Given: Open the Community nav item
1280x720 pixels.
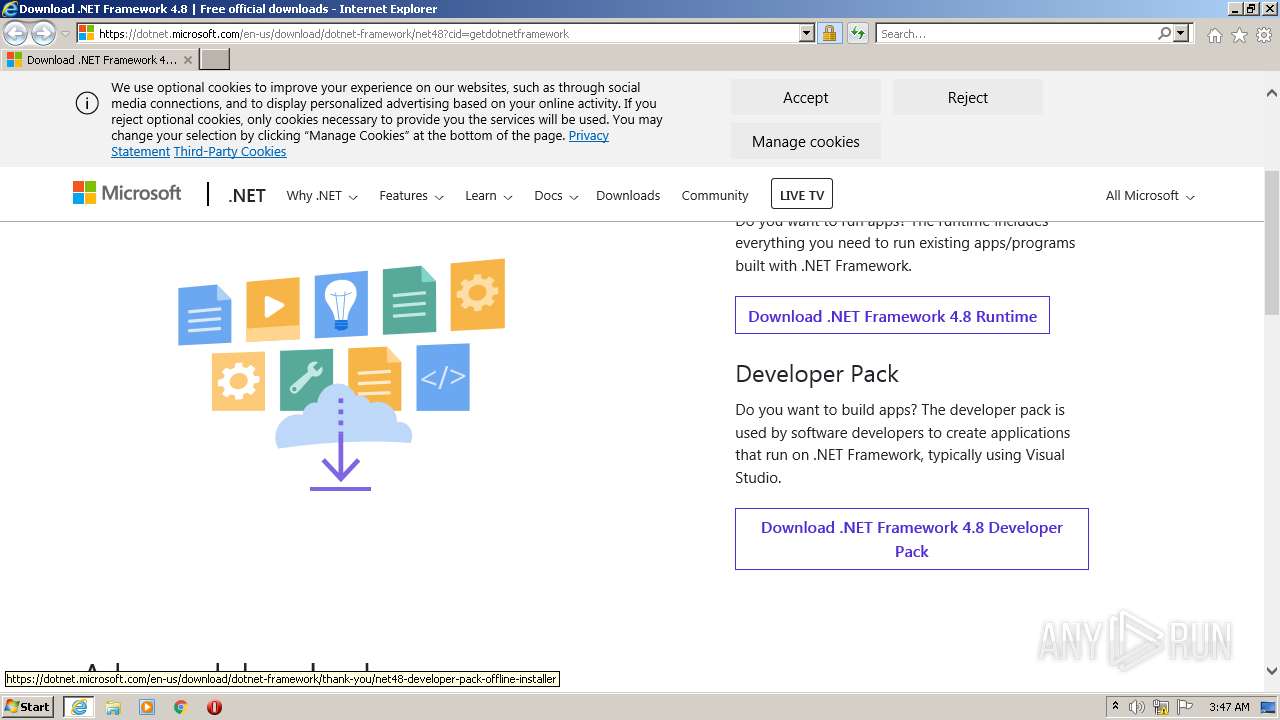Looking at the screenshot, I should click(x=715, y=196).
